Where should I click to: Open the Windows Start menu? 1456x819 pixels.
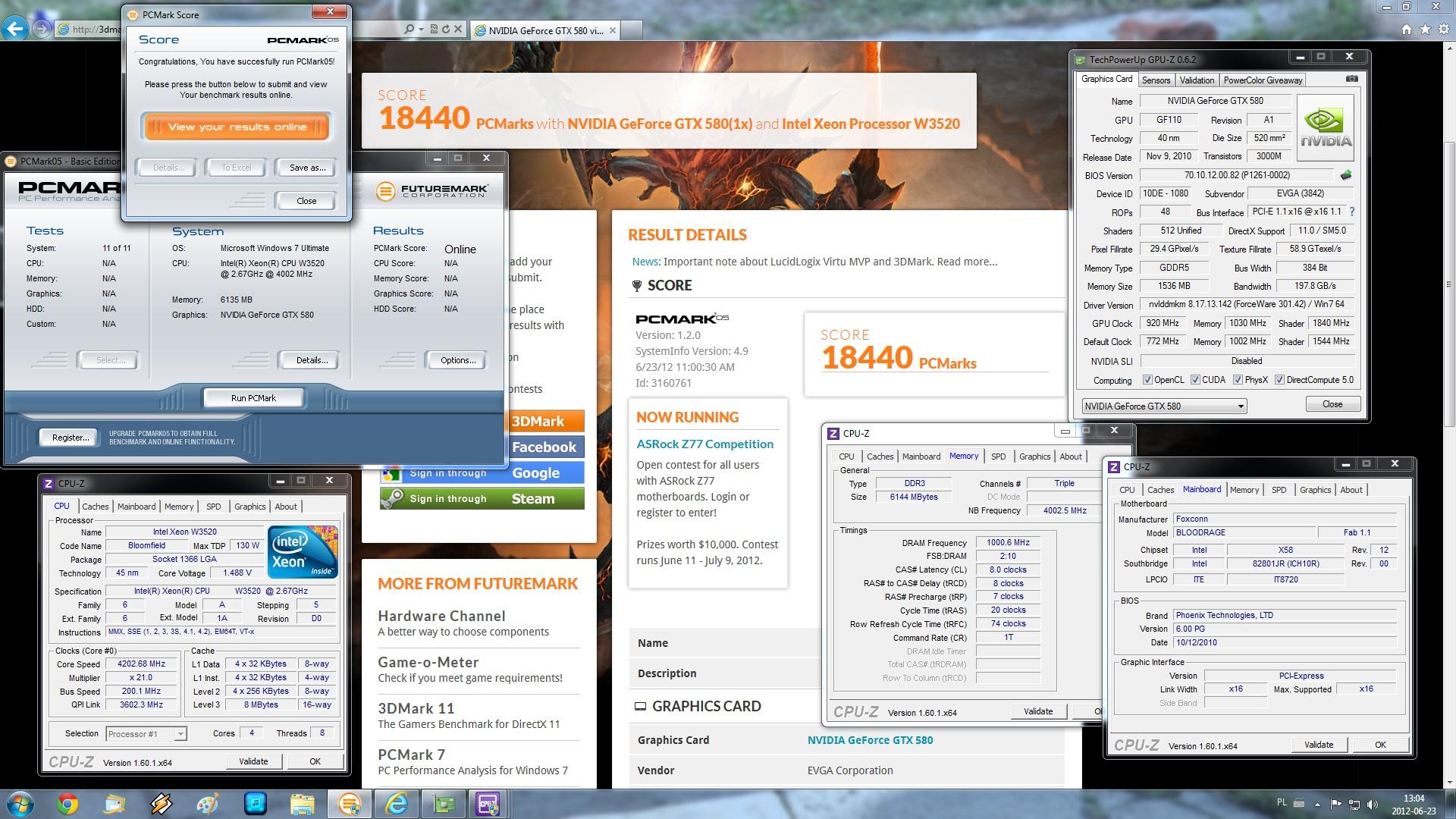20,804
